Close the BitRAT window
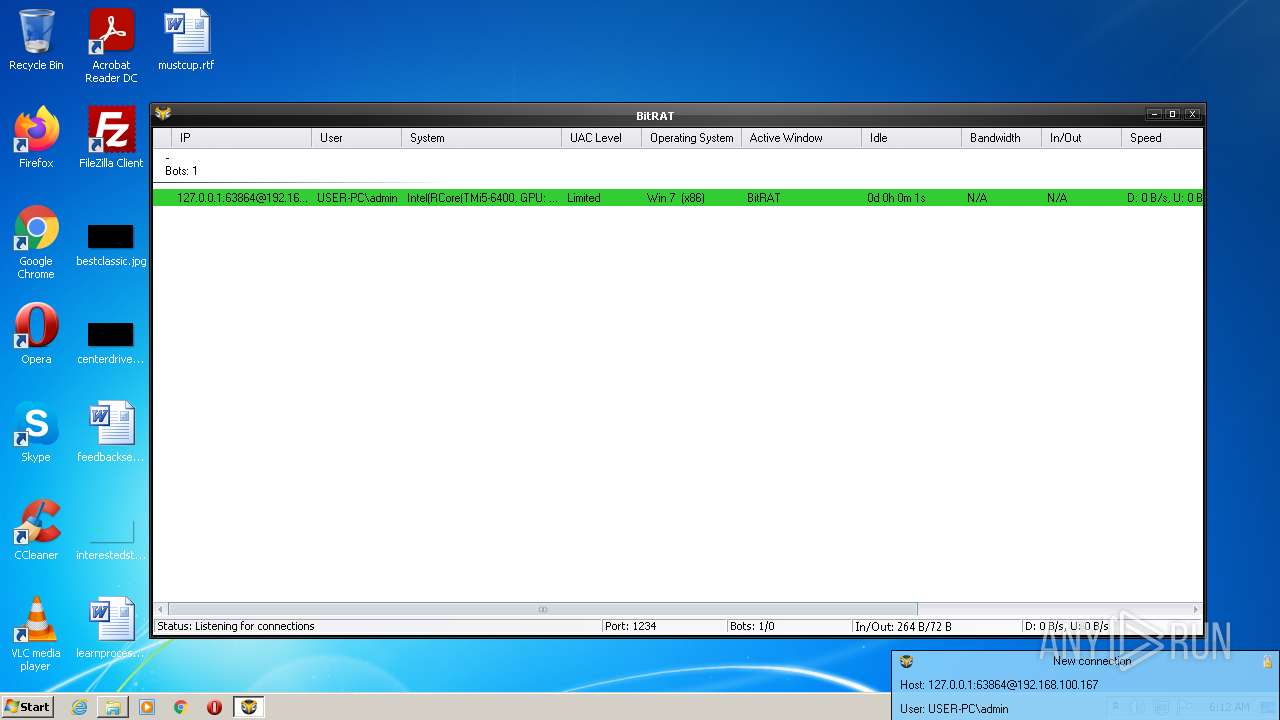This screenshot has width=1280, height=720. [x=1192, y=114]
